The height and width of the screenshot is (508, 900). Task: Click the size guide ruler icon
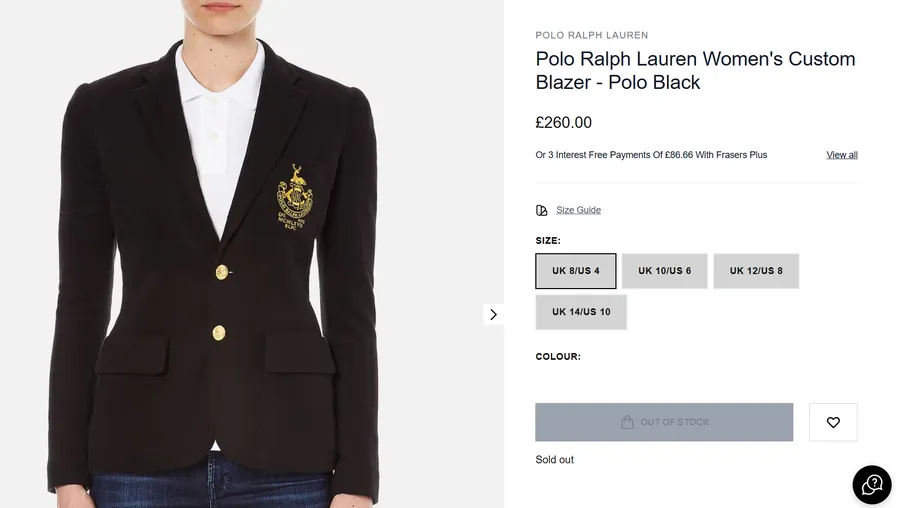[542, 210]
